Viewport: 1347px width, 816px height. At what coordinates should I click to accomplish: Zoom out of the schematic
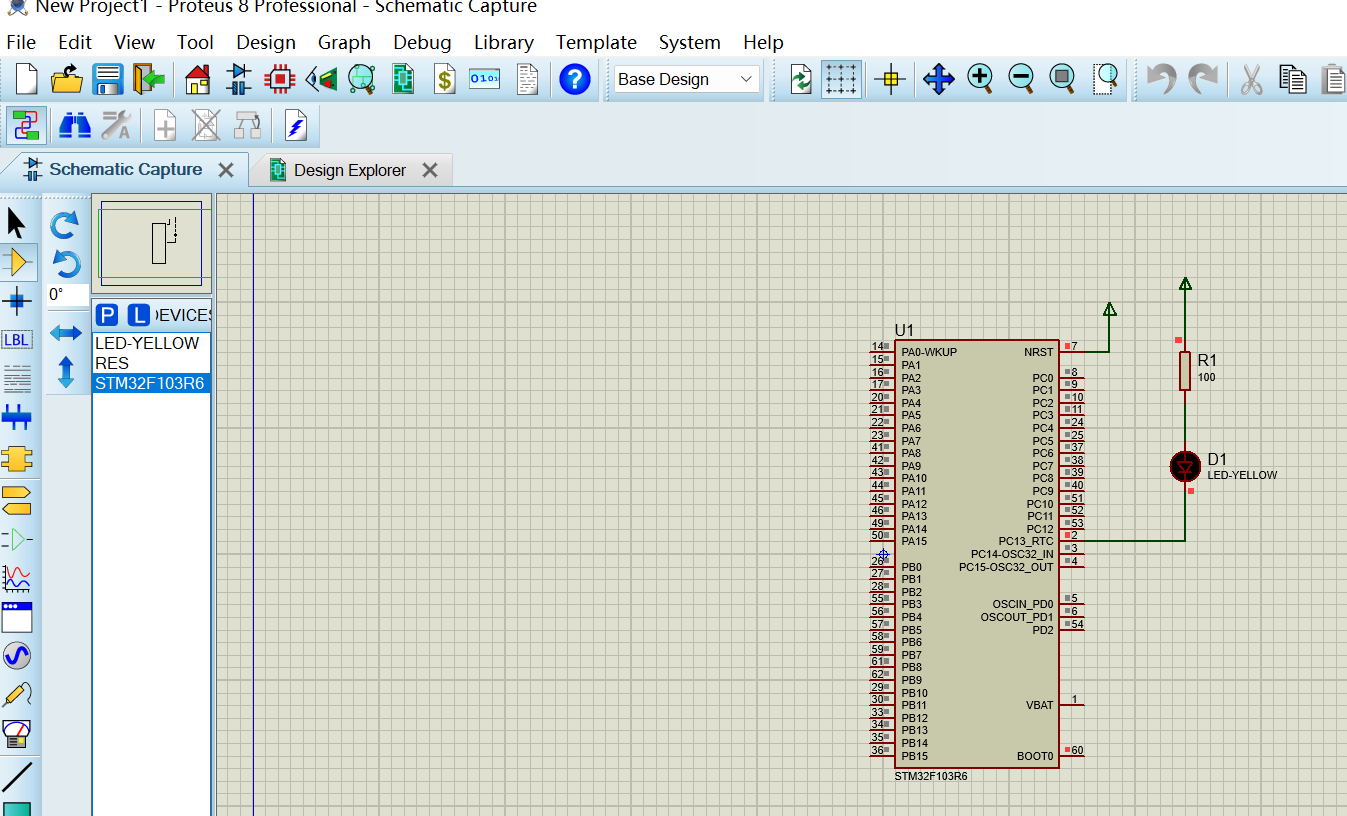coord(1021,79)
